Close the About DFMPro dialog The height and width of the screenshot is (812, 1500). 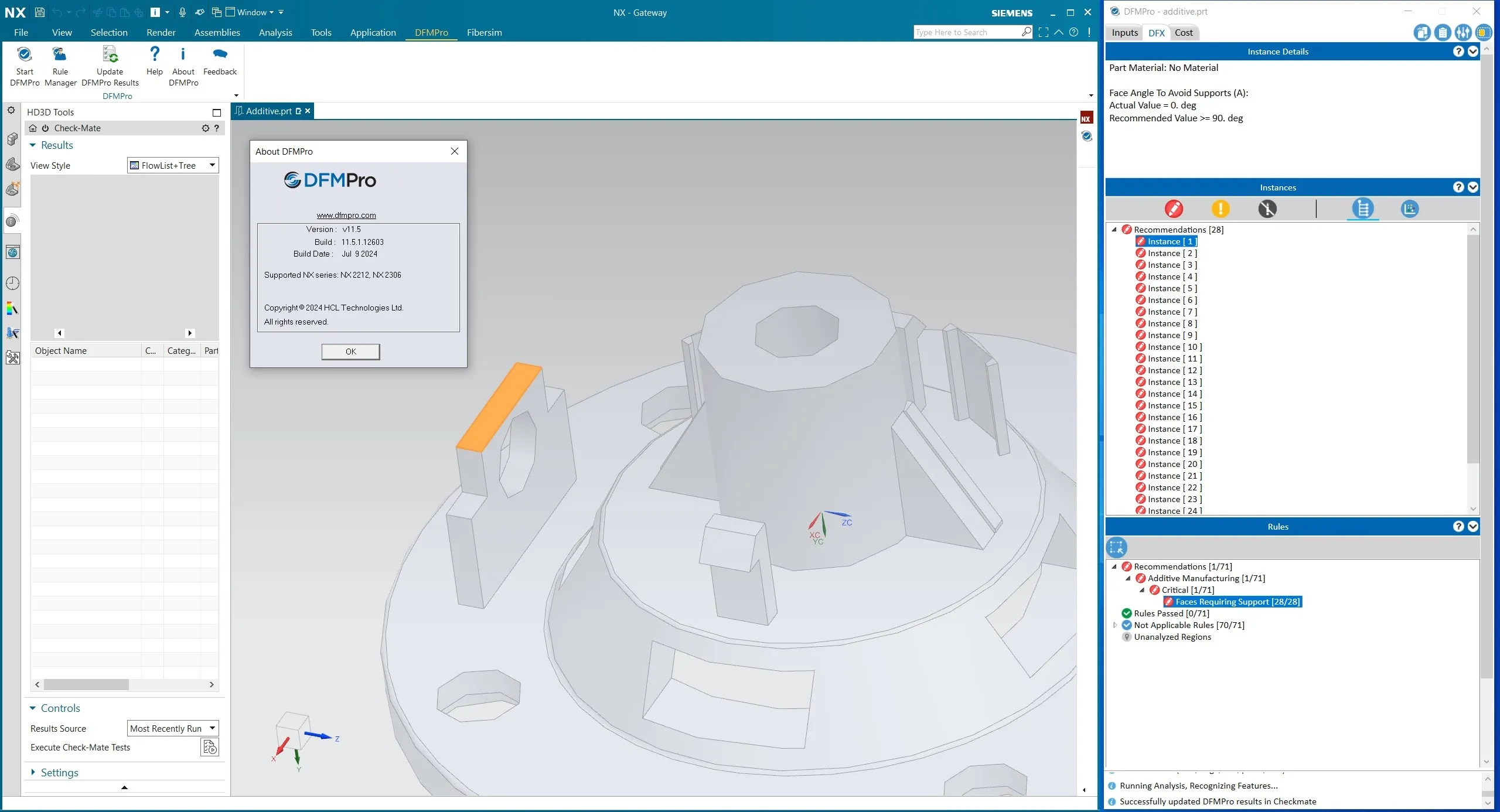[455, 151]
